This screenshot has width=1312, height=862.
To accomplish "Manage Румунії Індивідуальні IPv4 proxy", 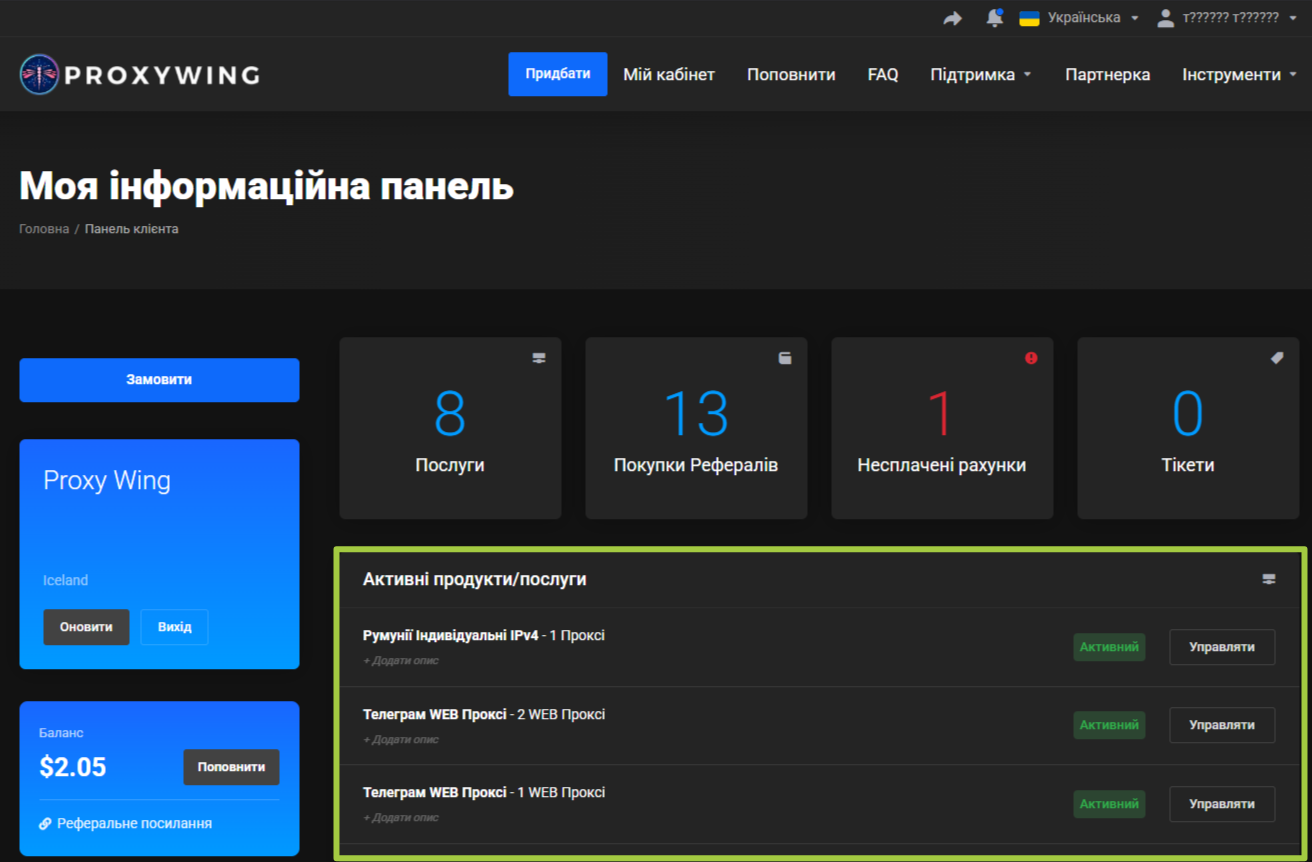I will (x=1222, y=647).
